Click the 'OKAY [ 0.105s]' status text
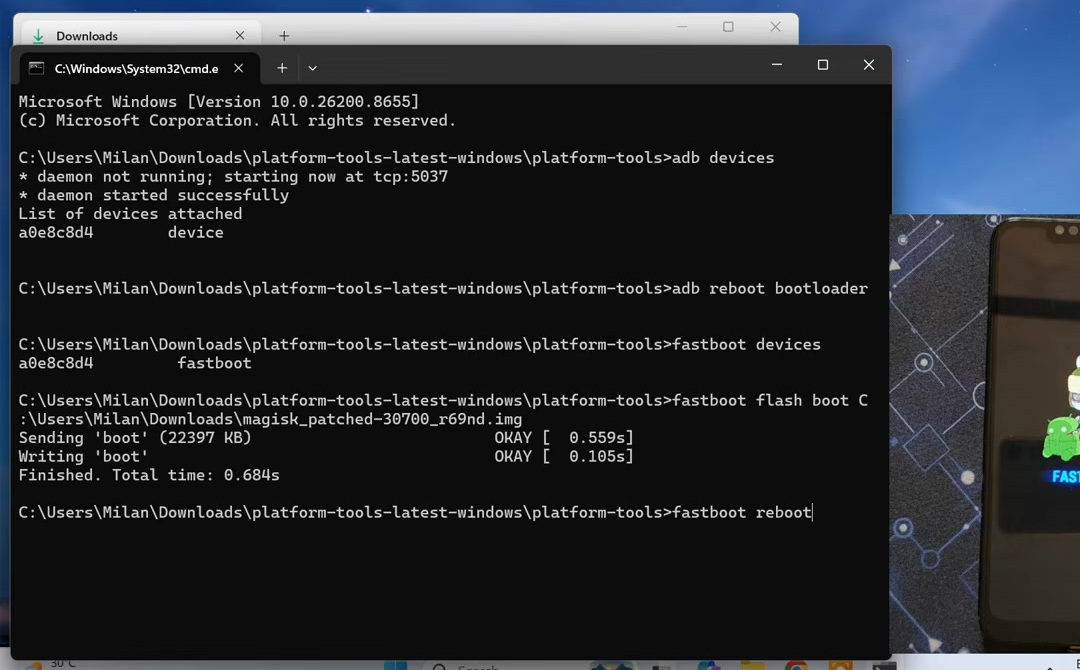 click(563, 457)
